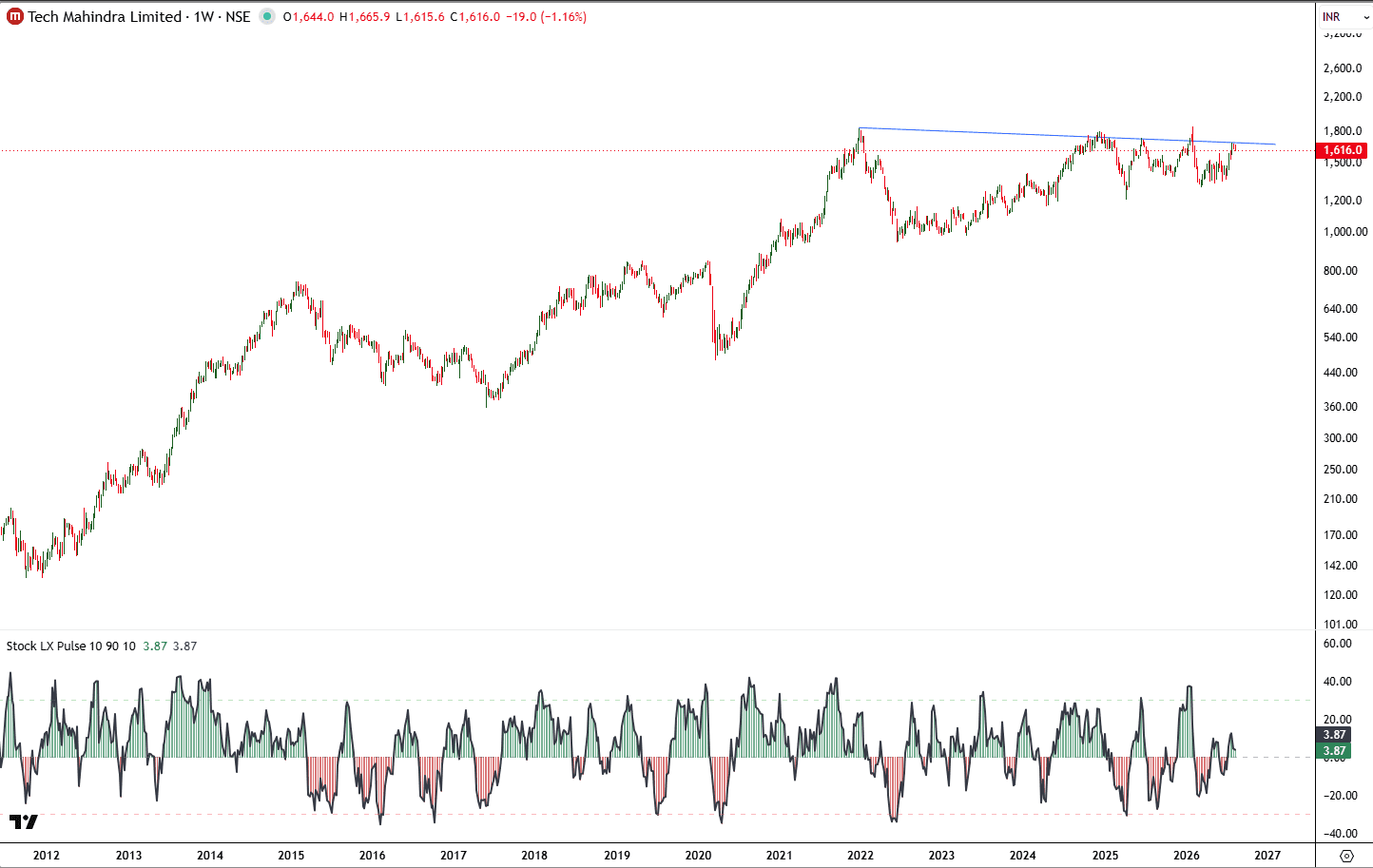
Task: Click the 2024 label on time axis
Action: (1023, 856)
